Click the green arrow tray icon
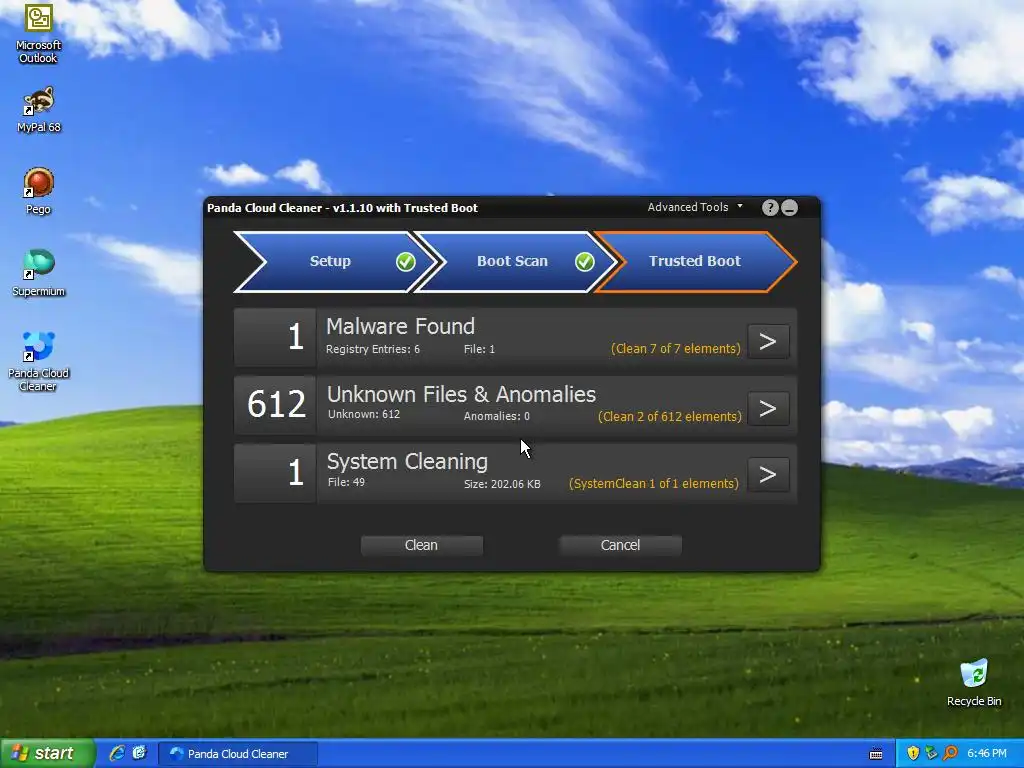 [x=931, y=753]
